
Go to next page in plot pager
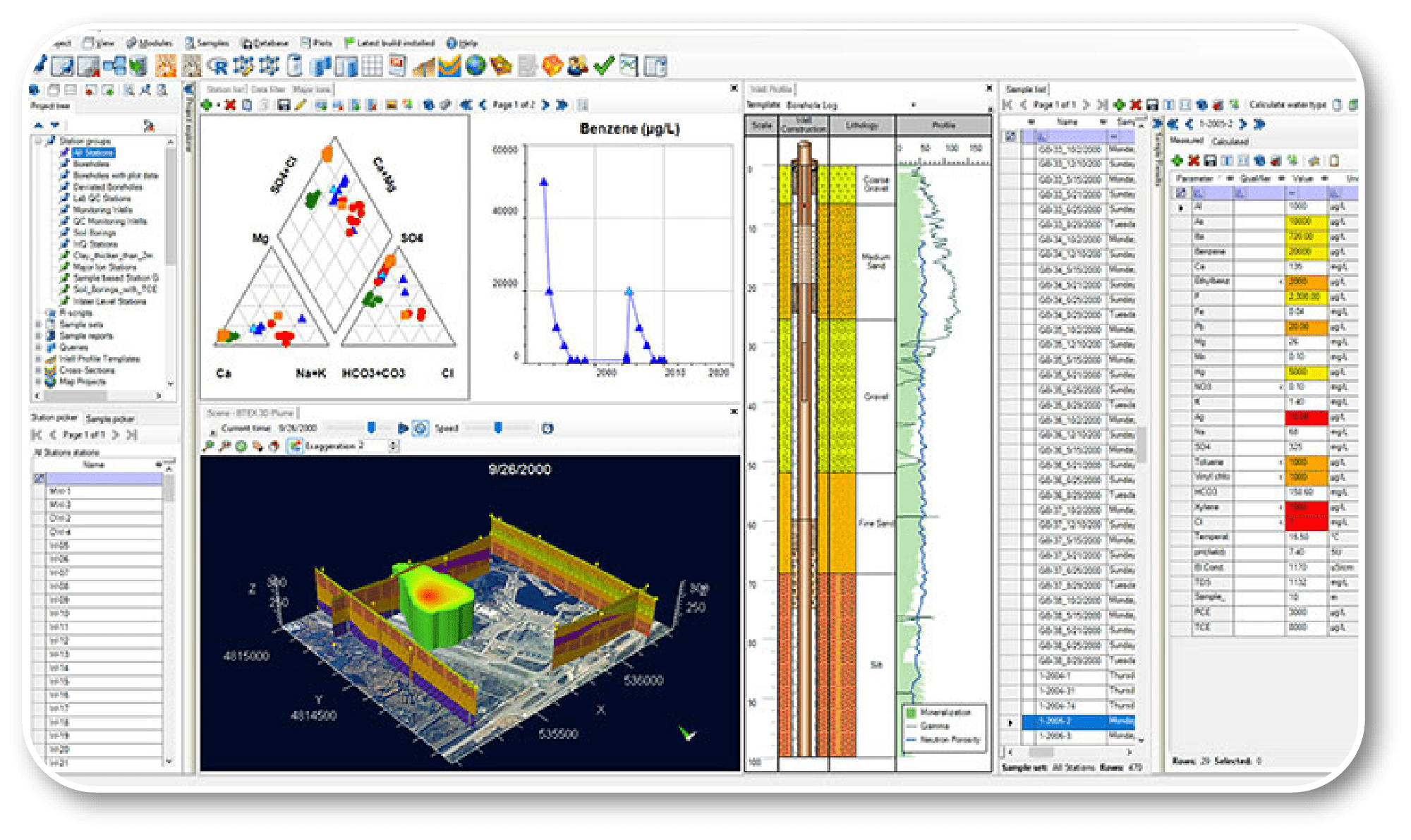pos(545,105)
